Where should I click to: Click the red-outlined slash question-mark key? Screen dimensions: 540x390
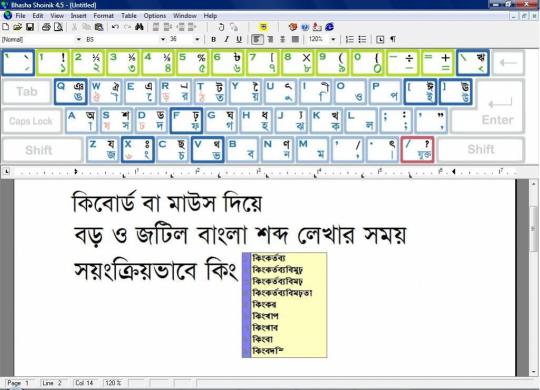417,150
